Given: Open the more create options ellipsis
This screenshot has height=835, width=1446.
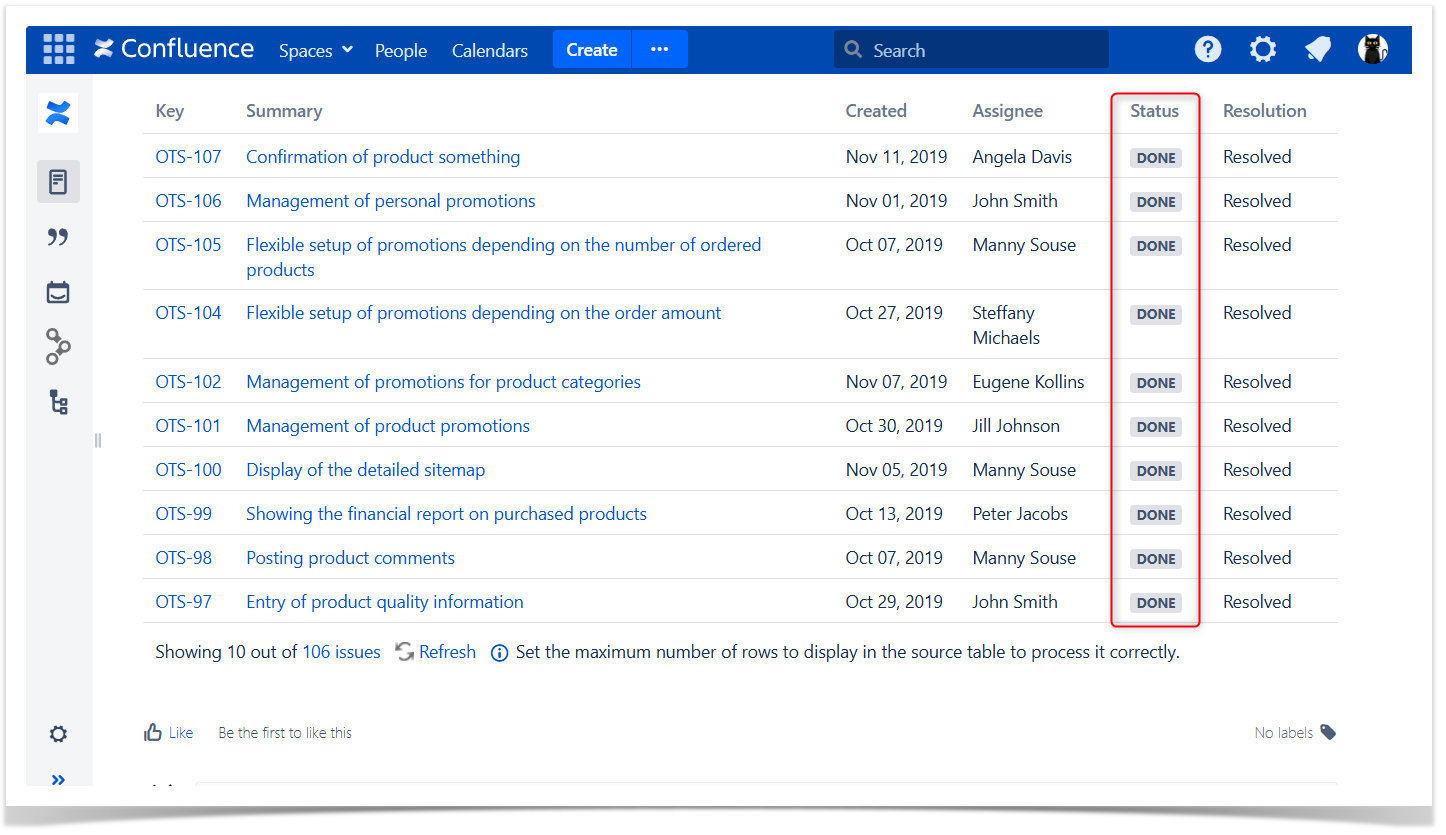Looking at the screenshot, I should 659,49.
